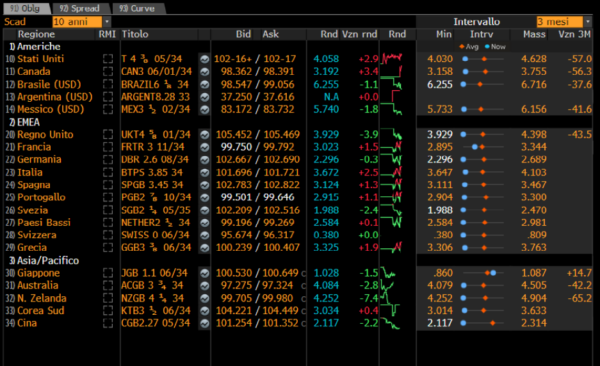
Task: Open chart icon for SPGB 3.45 34
Action: (x=205, y=185)
